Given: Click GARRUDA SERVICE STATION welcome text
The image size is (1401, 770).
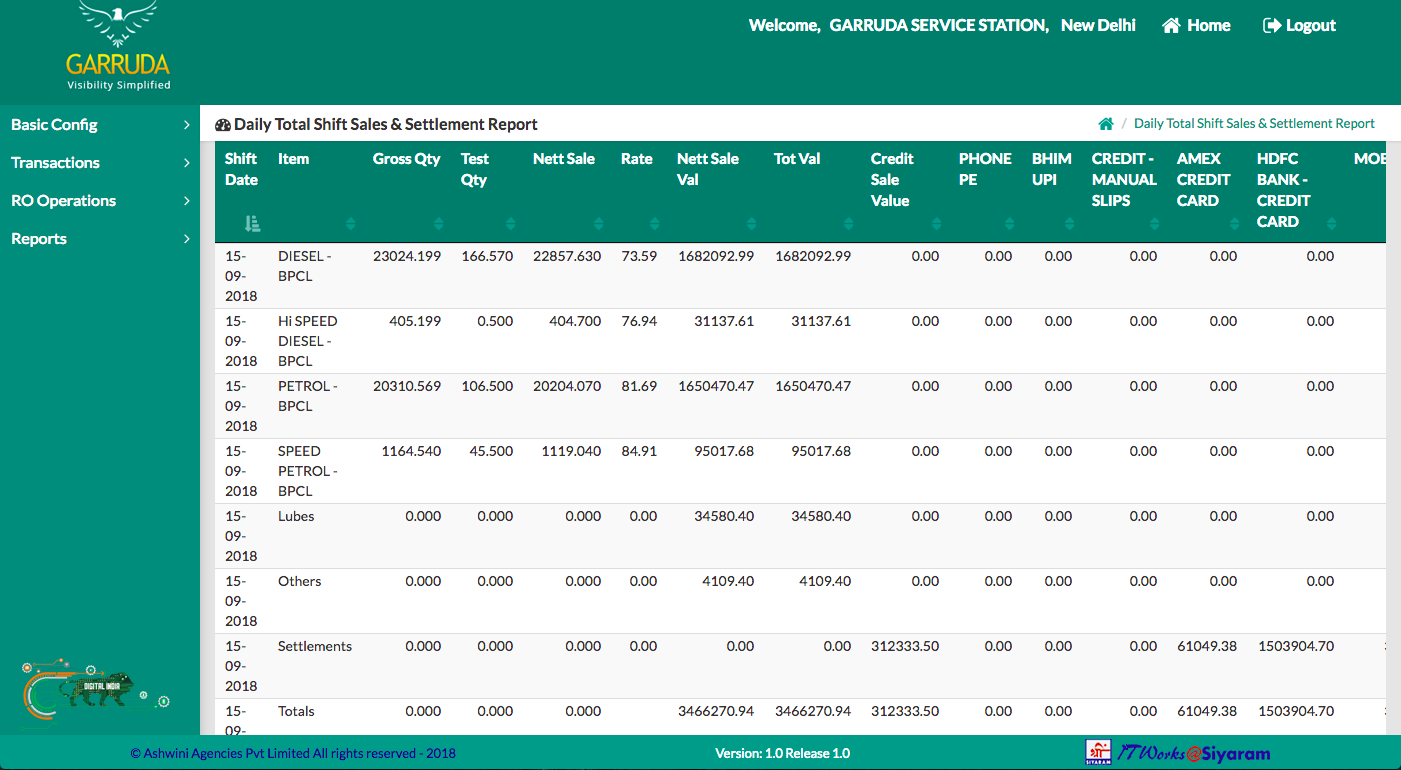Looking at the screenshot, I should click(x=939, y=26).
